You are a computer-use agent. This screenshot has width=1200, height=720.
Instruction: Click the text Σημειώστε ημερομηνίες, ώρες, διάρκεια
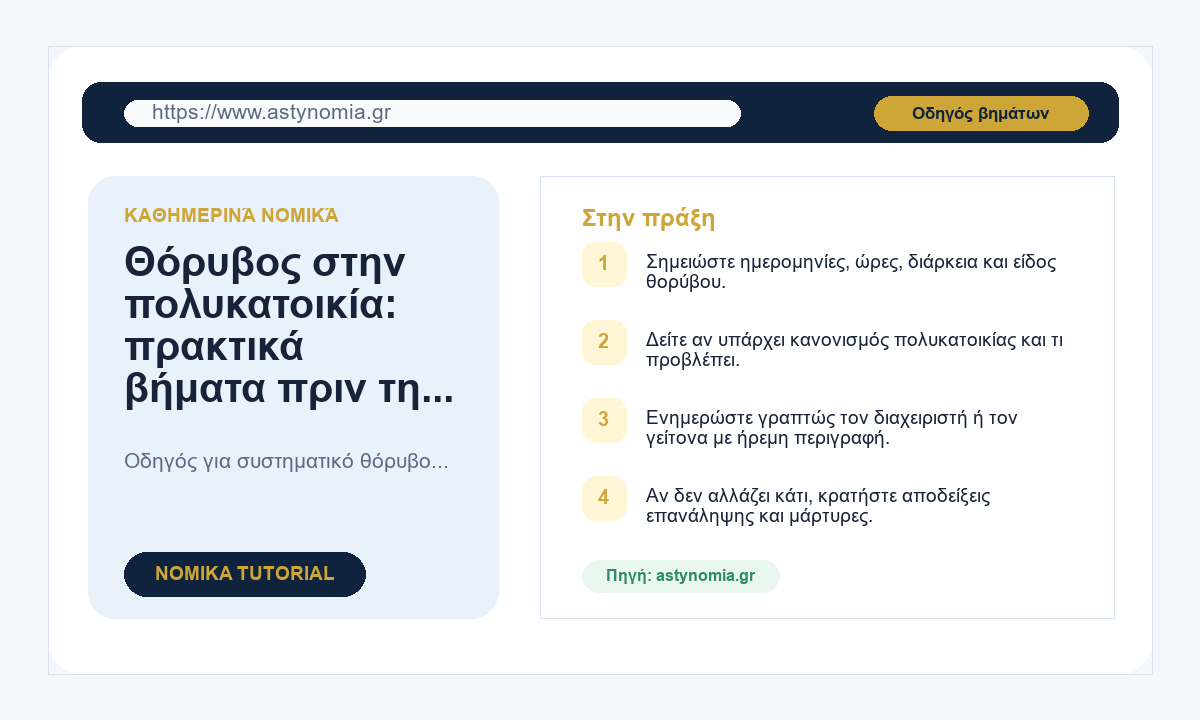pyautogui.click(x=851, y=272)
